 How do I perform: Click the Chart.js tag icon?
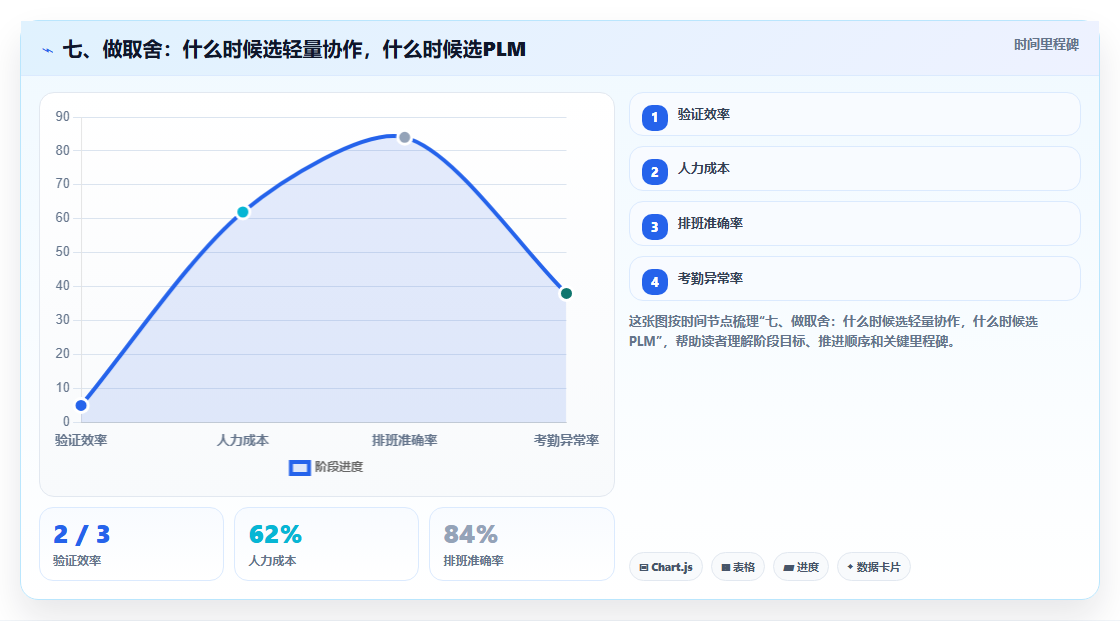coord(644,567)
